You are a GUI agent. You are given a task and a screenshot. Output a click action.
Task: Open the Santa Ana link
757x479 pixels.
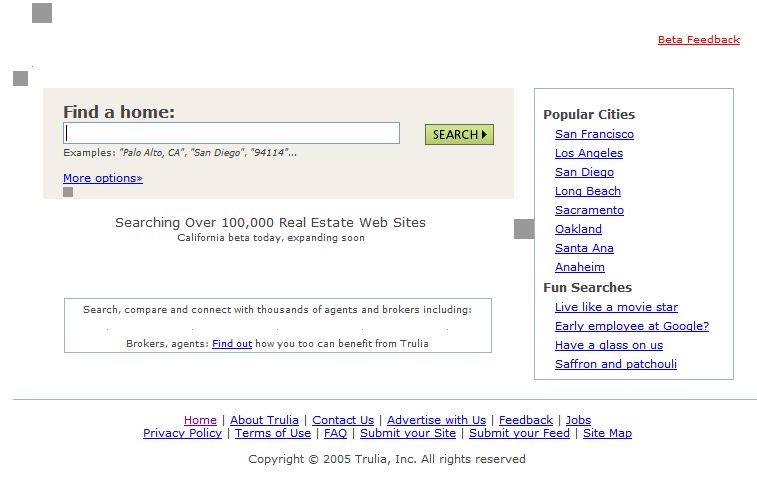[585, 248]
